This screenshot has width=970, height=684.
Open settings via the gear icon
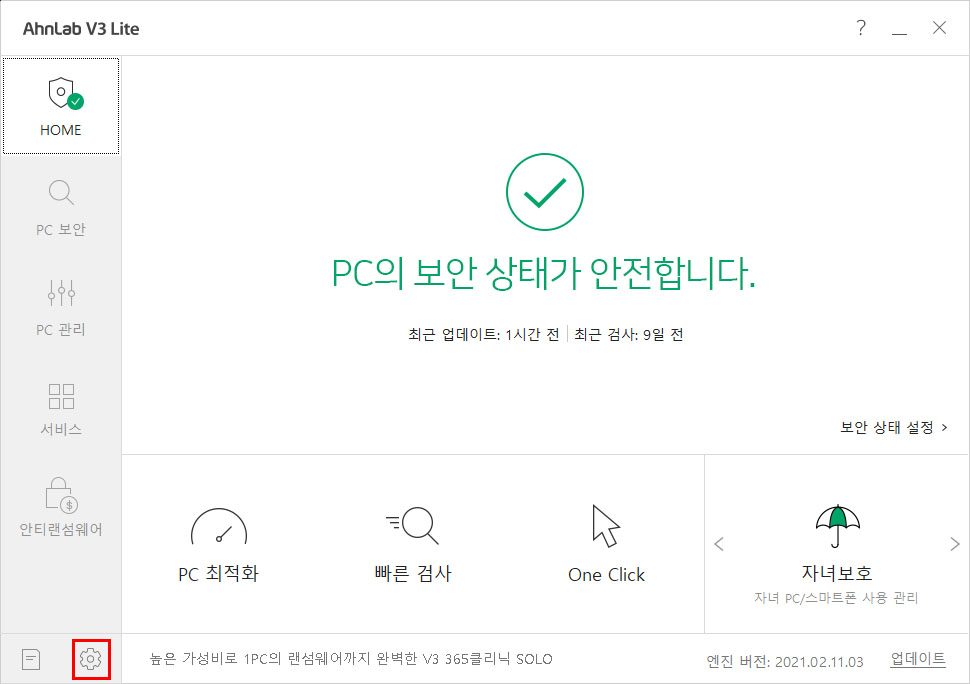coord(91,659)
